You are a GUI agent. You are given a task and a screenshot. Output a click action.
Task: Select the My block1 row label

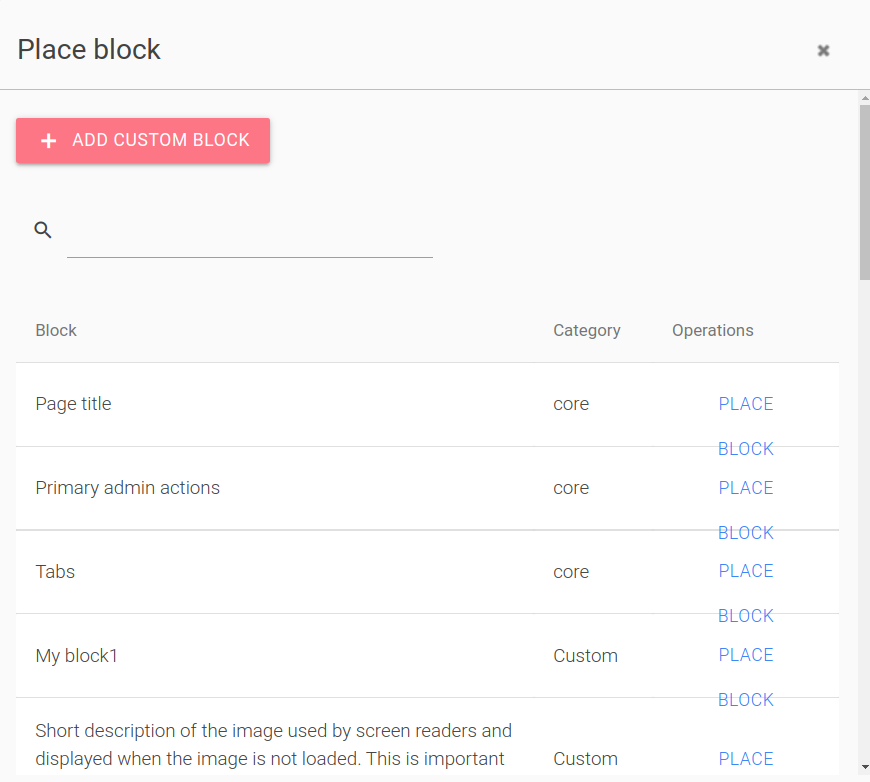click(76, 655)
